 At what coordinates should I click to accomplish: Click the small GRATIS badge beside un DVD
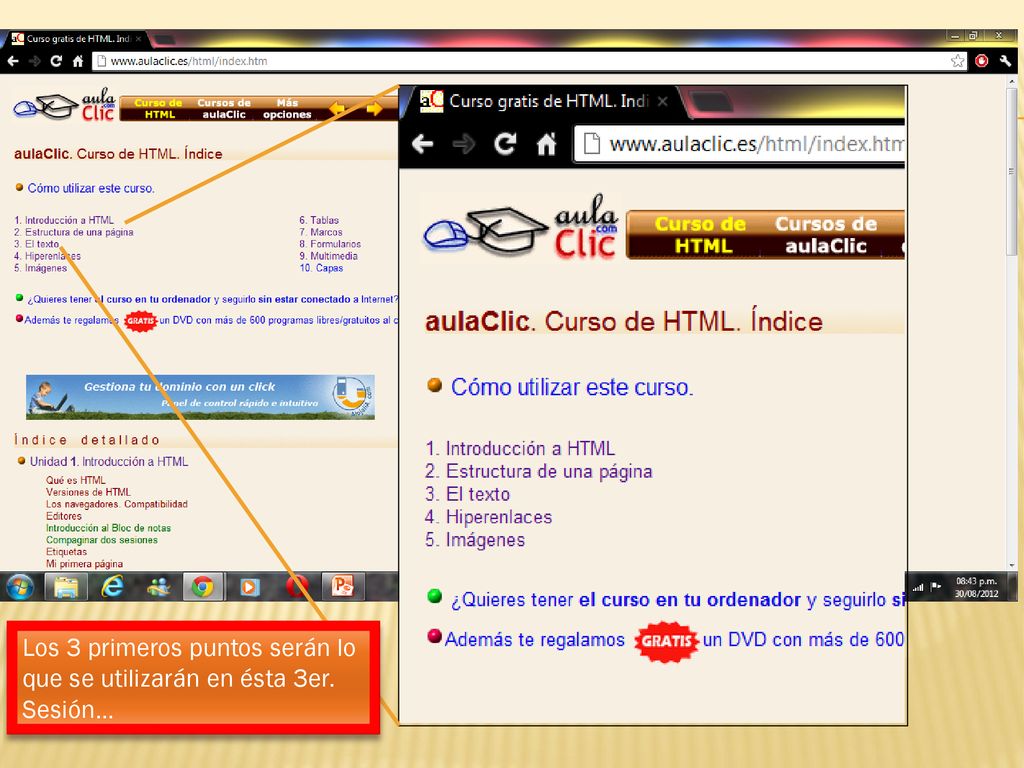click(140, 321)
